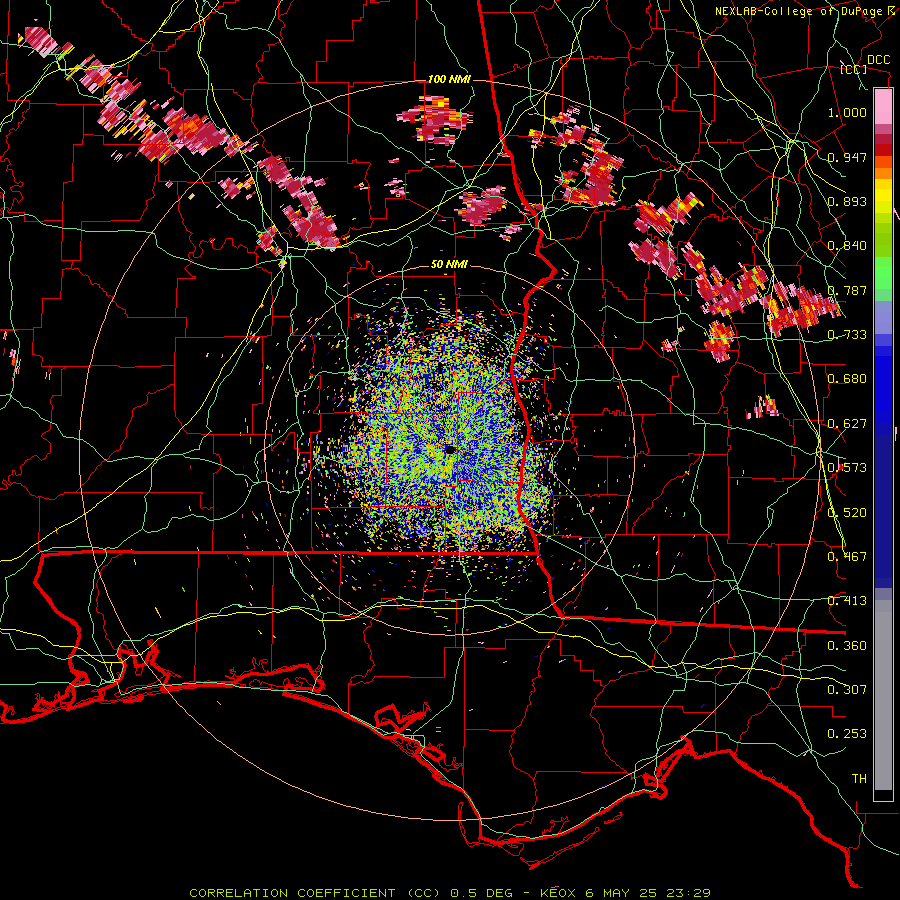This screenshot has height=900, width=900.
Task: Select the 1.000 value on the color scale
Action: click(847, 112)
